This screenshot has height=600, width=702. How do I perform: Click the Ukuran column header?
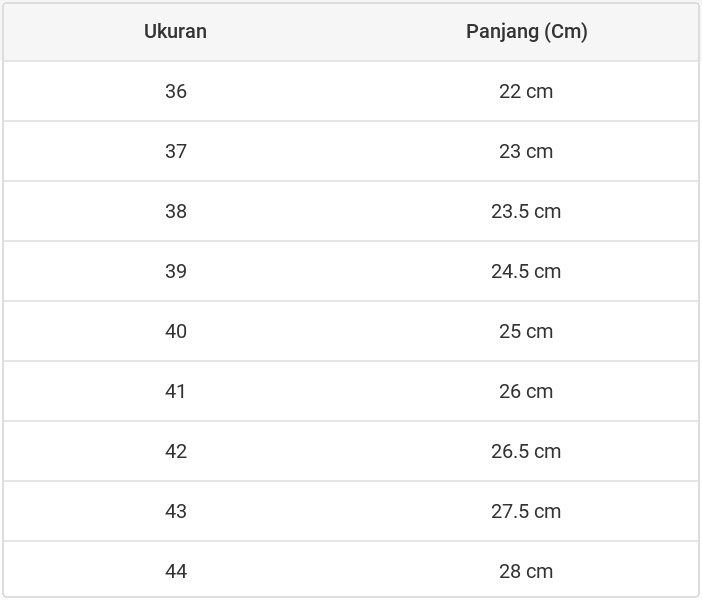pyautogui.click(x=175, y=31)
